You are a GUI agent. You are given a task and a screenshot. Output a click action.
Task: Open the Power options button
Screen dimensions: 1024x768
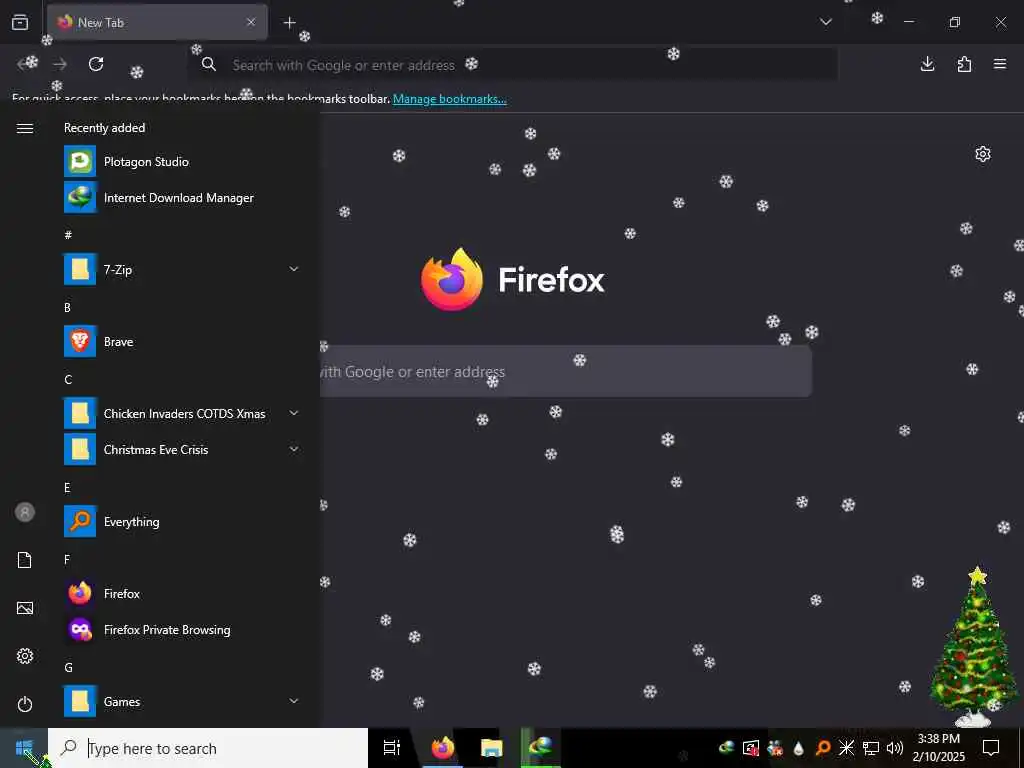25,704
